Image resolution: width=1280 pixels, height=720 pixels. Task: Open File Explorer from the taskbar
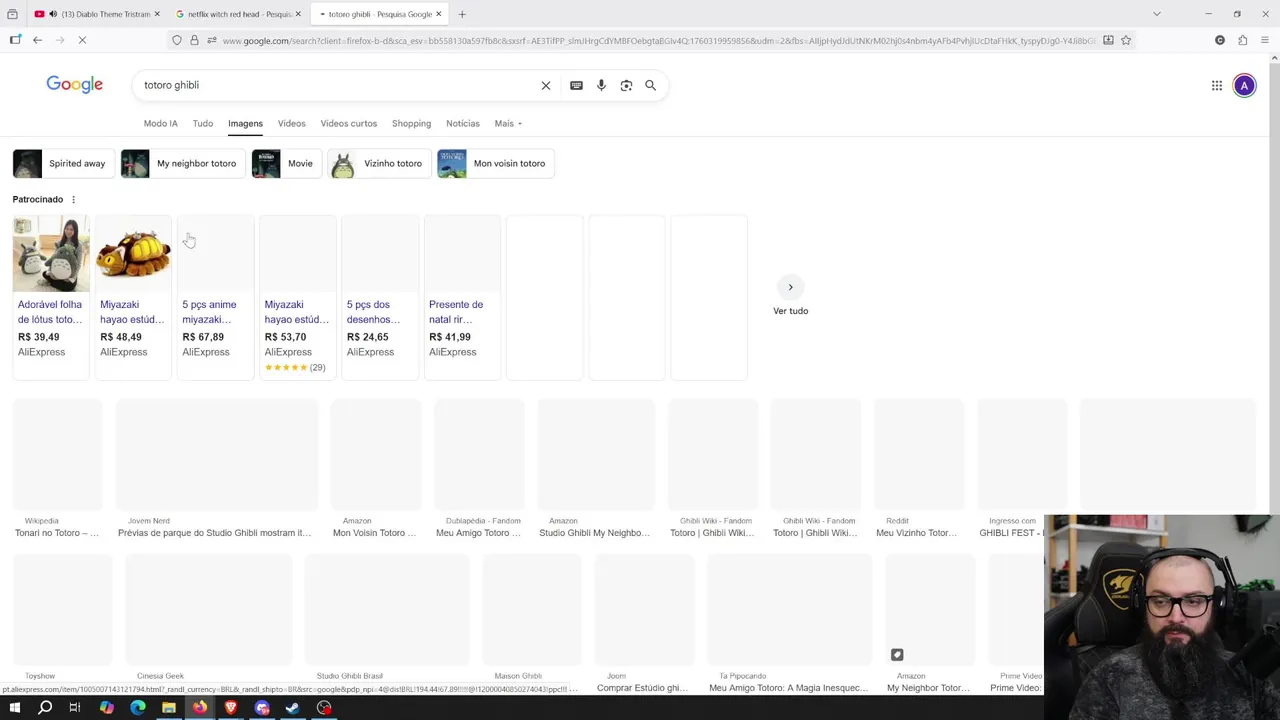click(169, 708)
